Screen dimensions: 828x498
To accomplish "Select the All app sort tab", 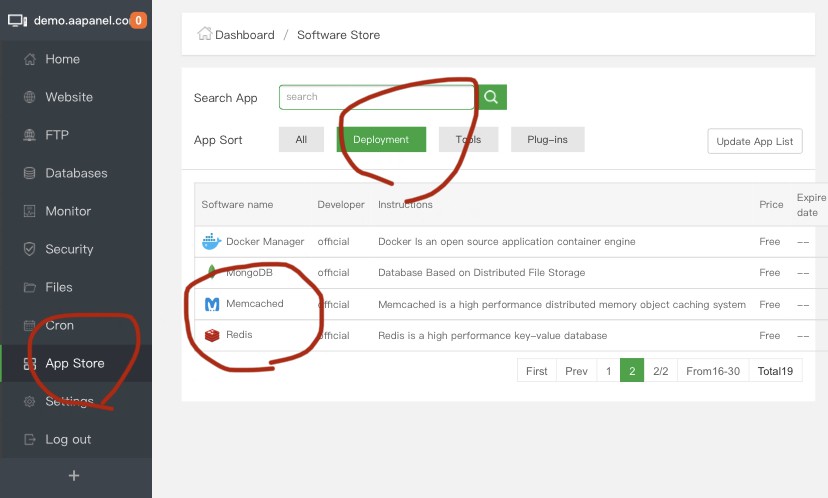I will coord(301,139).
